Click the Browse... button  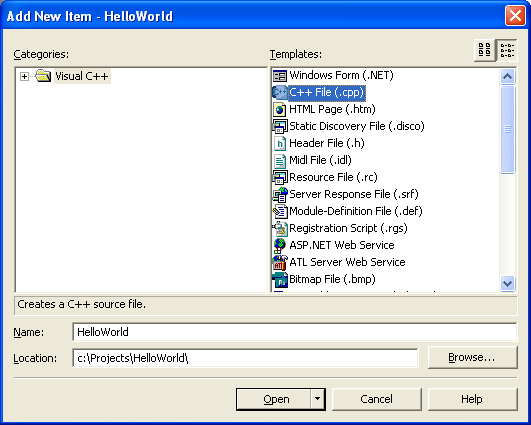coord(472,357)
